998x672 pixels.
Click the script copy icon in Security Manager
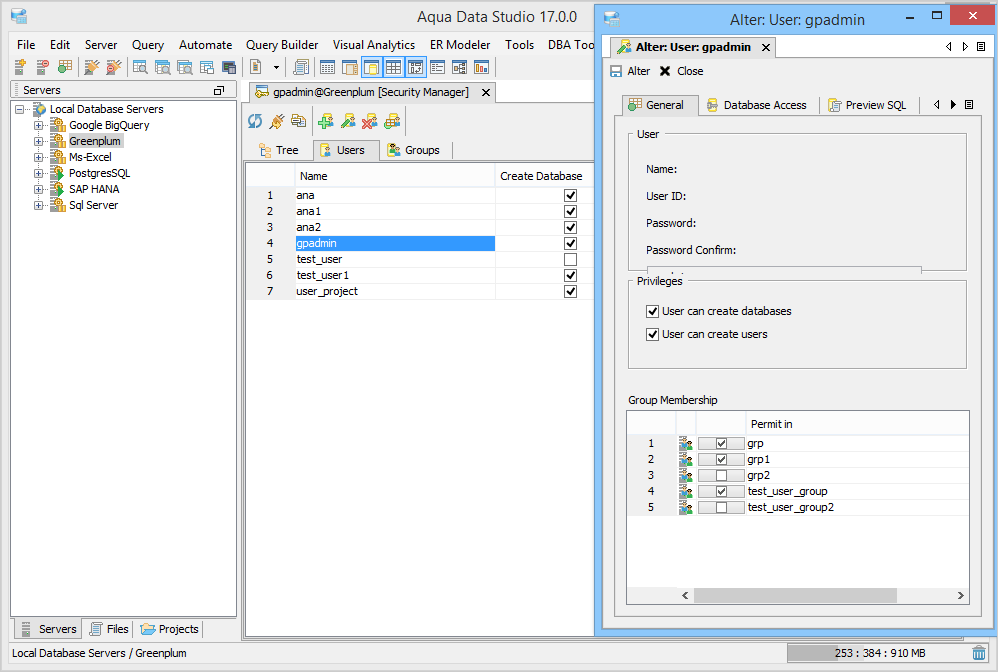(299, 121)
